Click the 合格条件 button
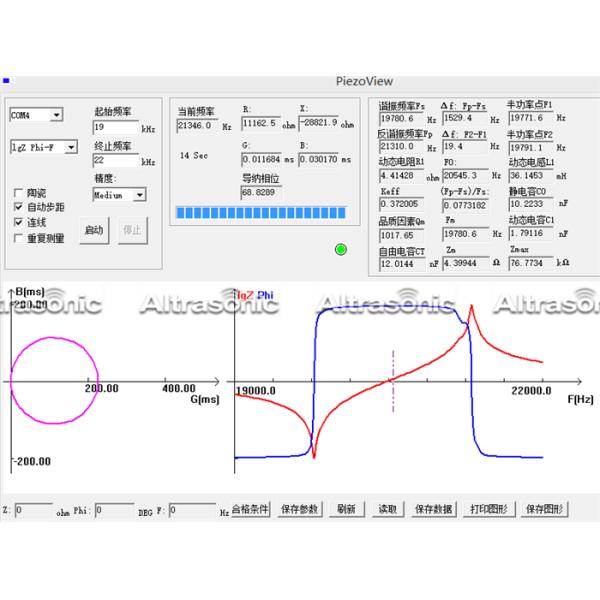The height and width of the screenshot is (600, 600). 250,509
